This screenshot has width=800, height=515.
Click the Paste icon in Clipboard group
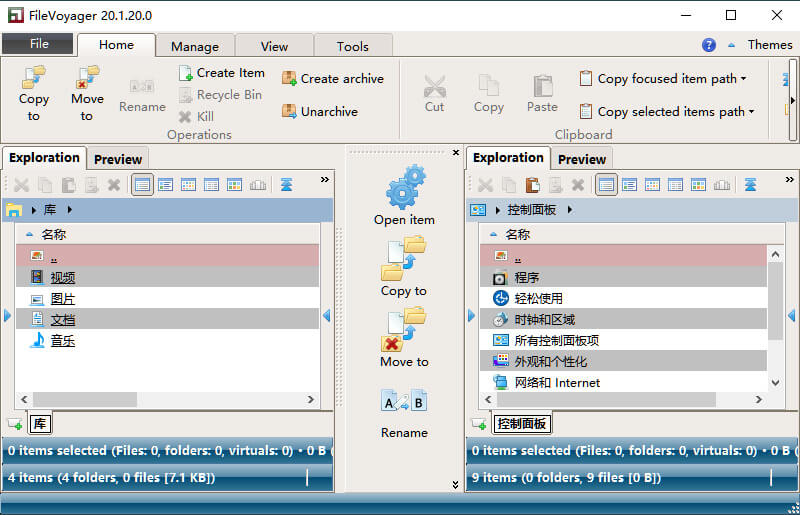coord(543,86)
